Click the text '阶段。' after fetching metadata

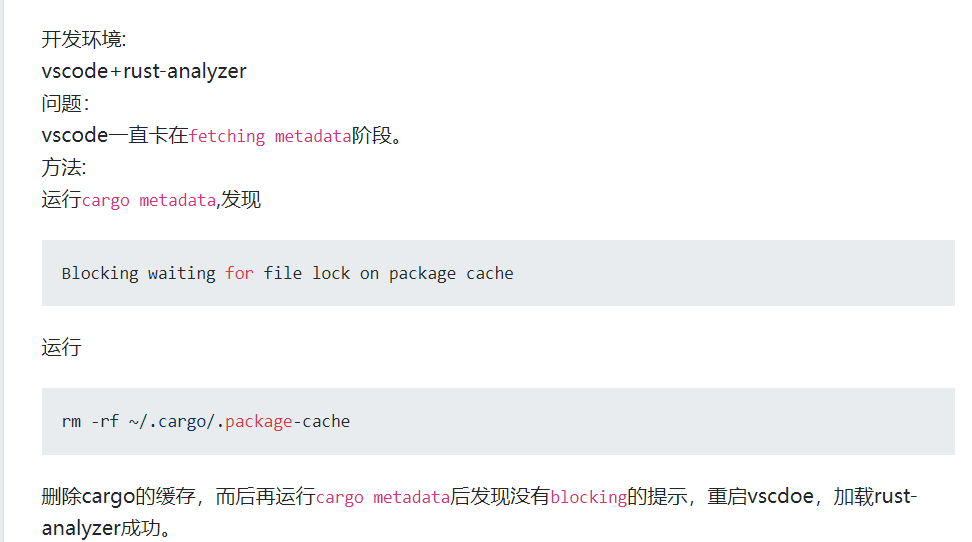[378, 135]
